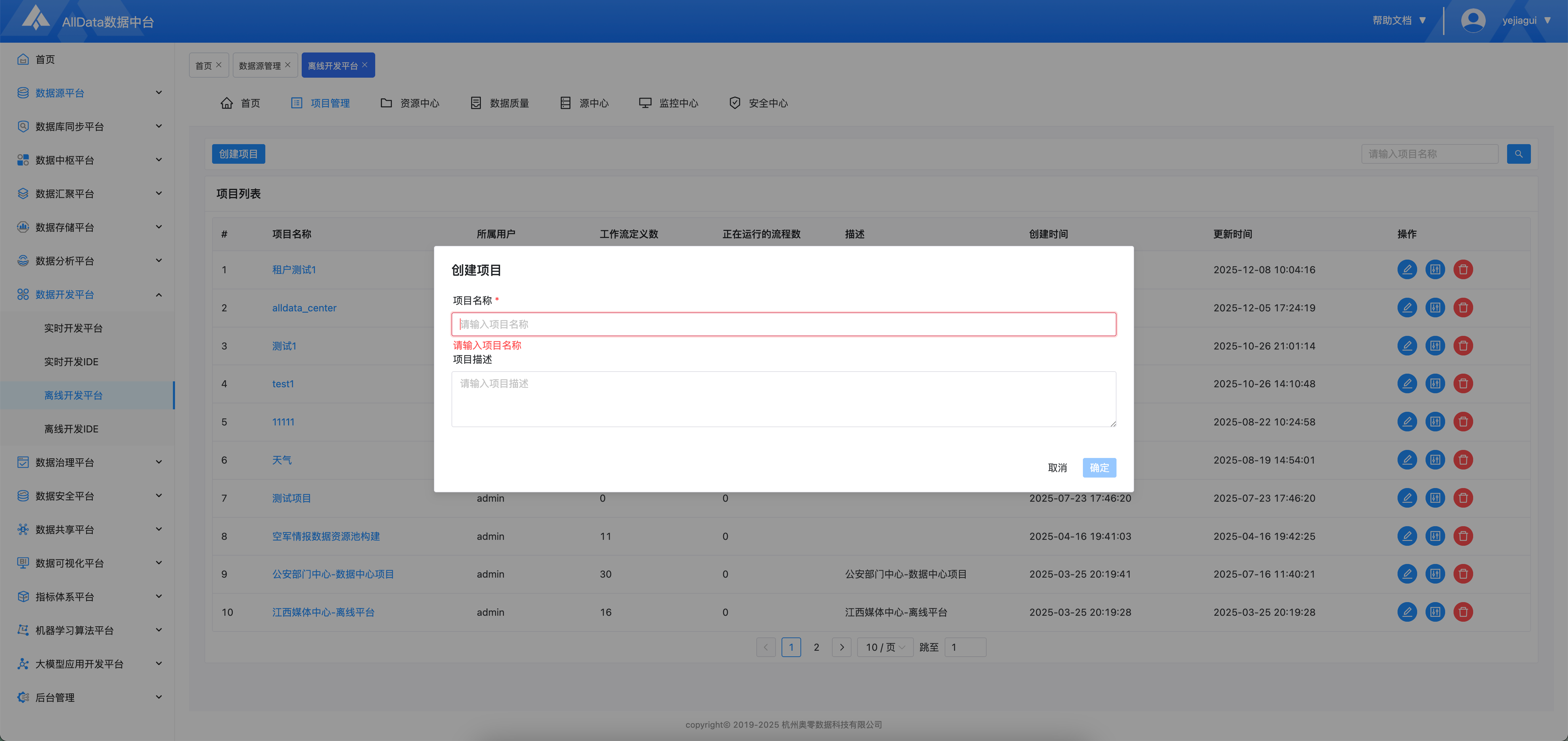Select 离线开发IDE in the sidebar
This screenshot has height=741, width=1568.
point(71,429)
